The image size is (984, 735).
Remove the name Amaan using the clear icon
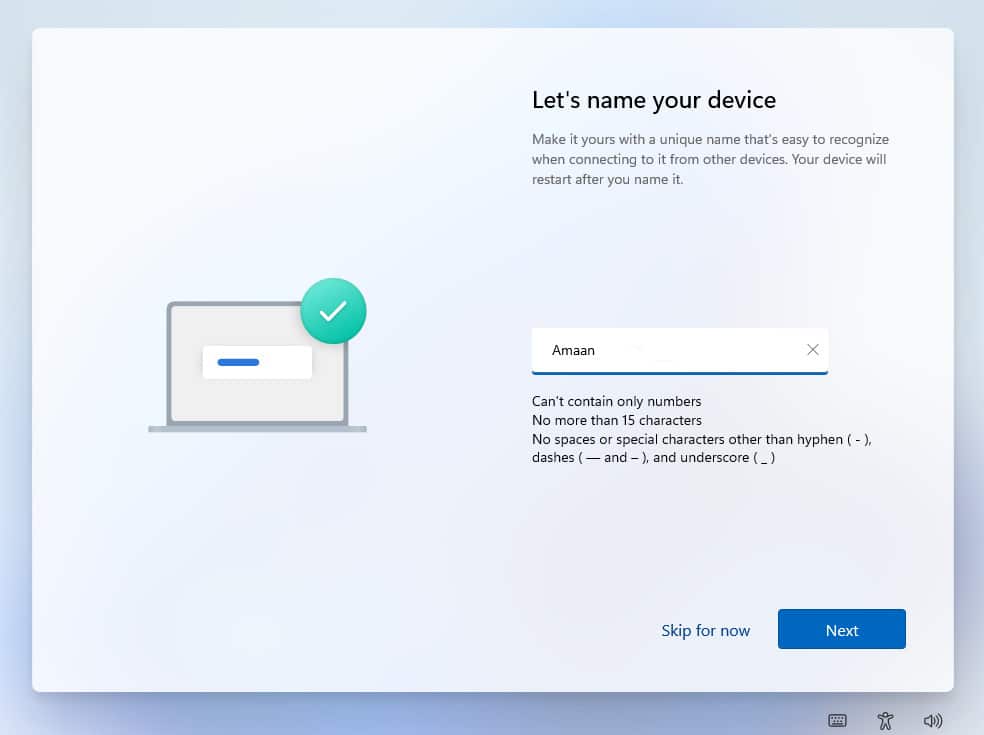[813, 350]
